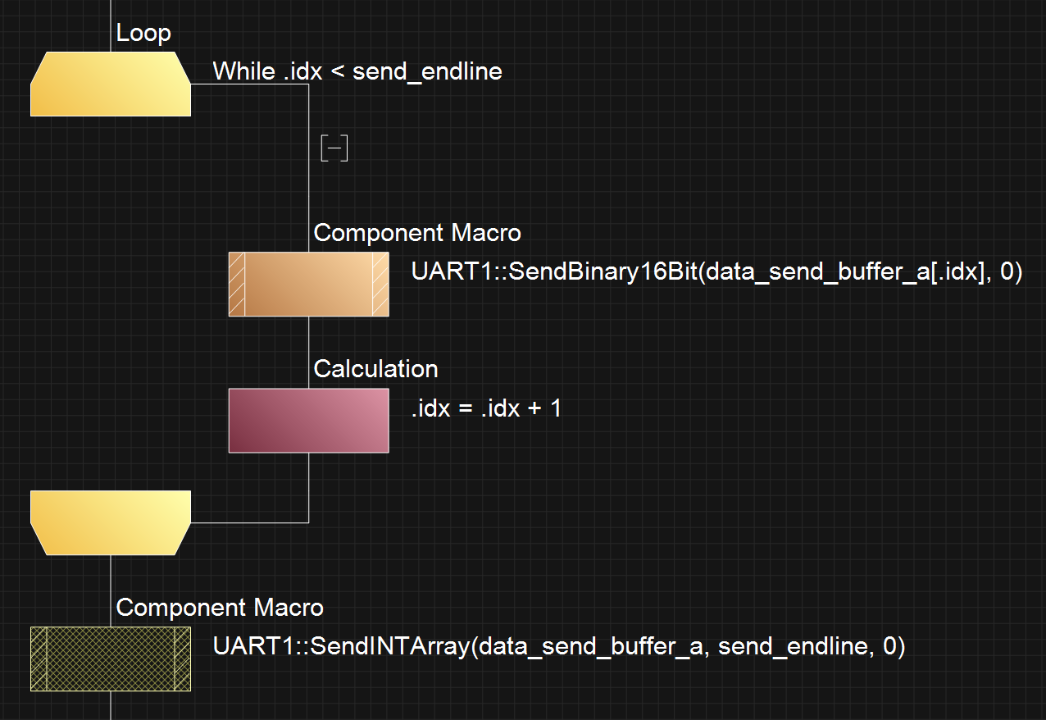Select the disabled SendINTArray macro block
The image size is (1046, 720).
coord(110,658)
